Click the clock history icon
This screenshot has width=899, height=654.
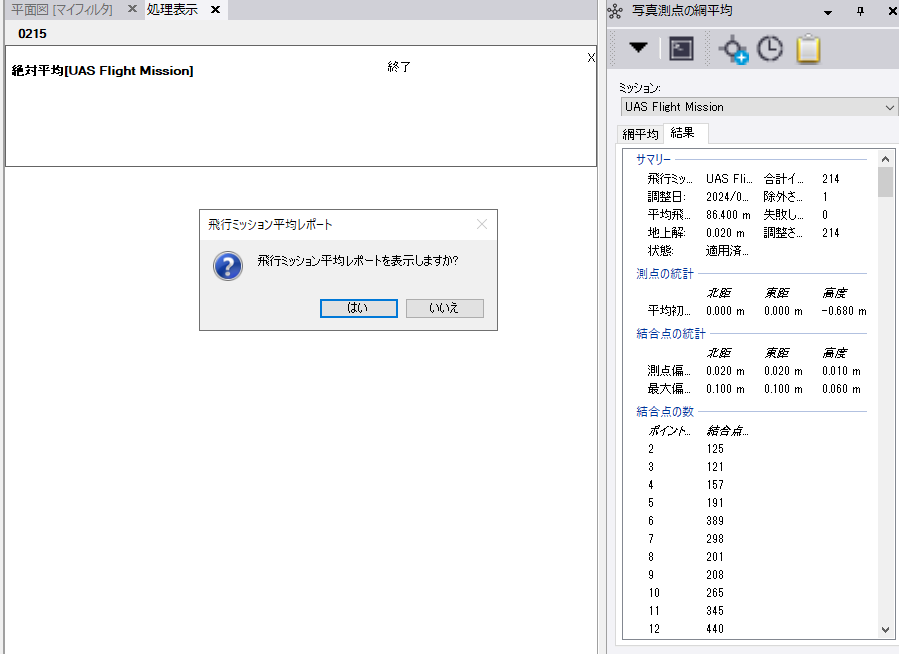click(x=769, y=49)
